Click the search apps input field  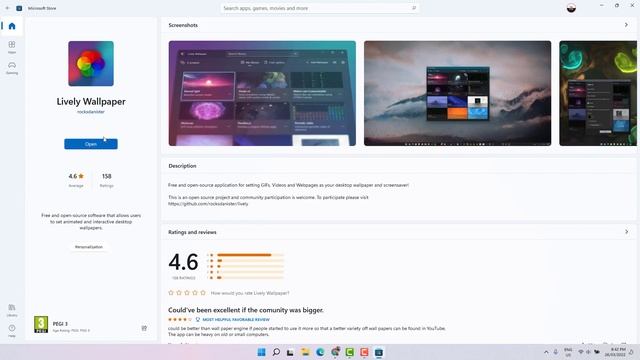tap(319, 8)
